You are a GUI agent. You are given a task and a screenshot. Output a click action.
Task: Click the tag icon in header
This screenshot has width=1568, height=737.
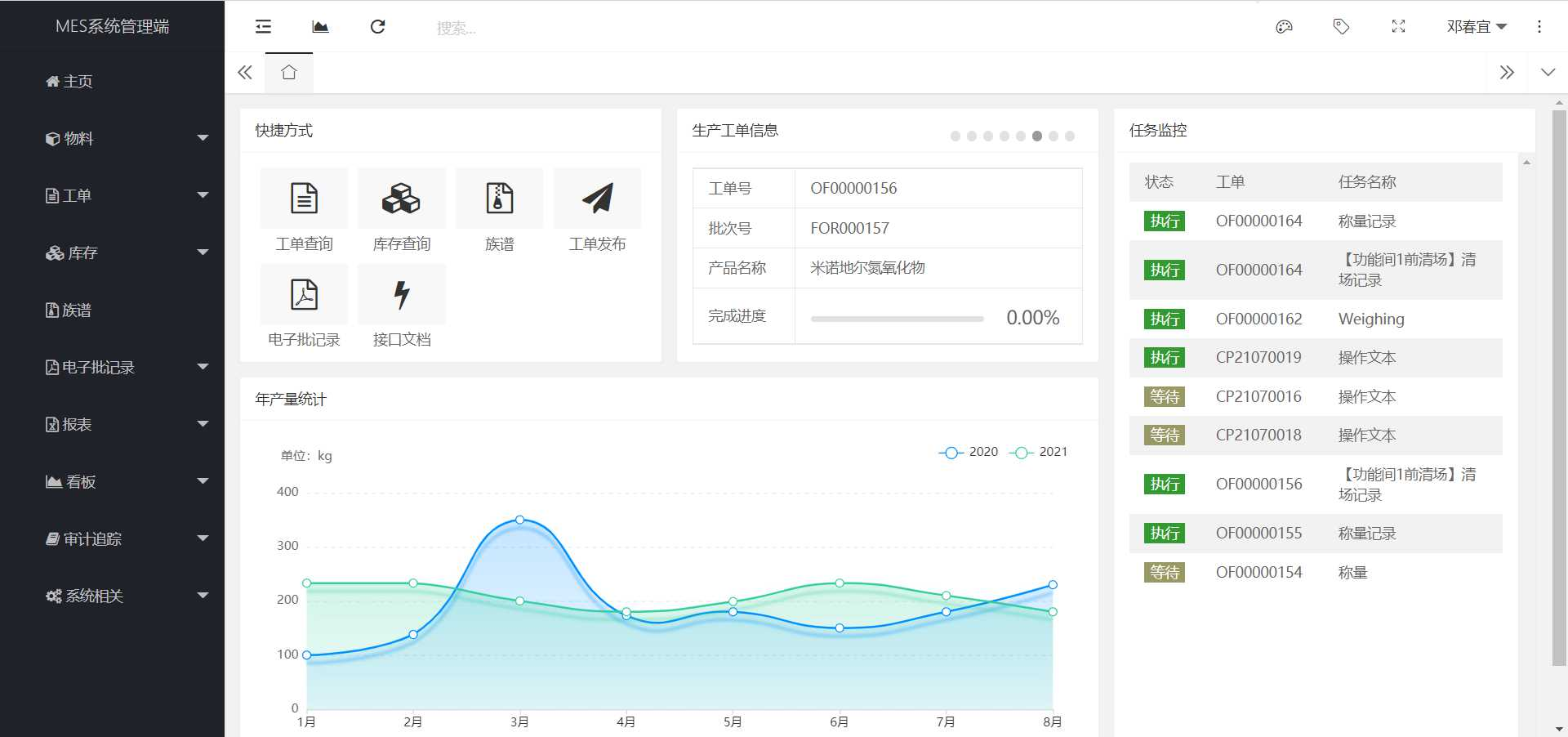coord(1341,27)
